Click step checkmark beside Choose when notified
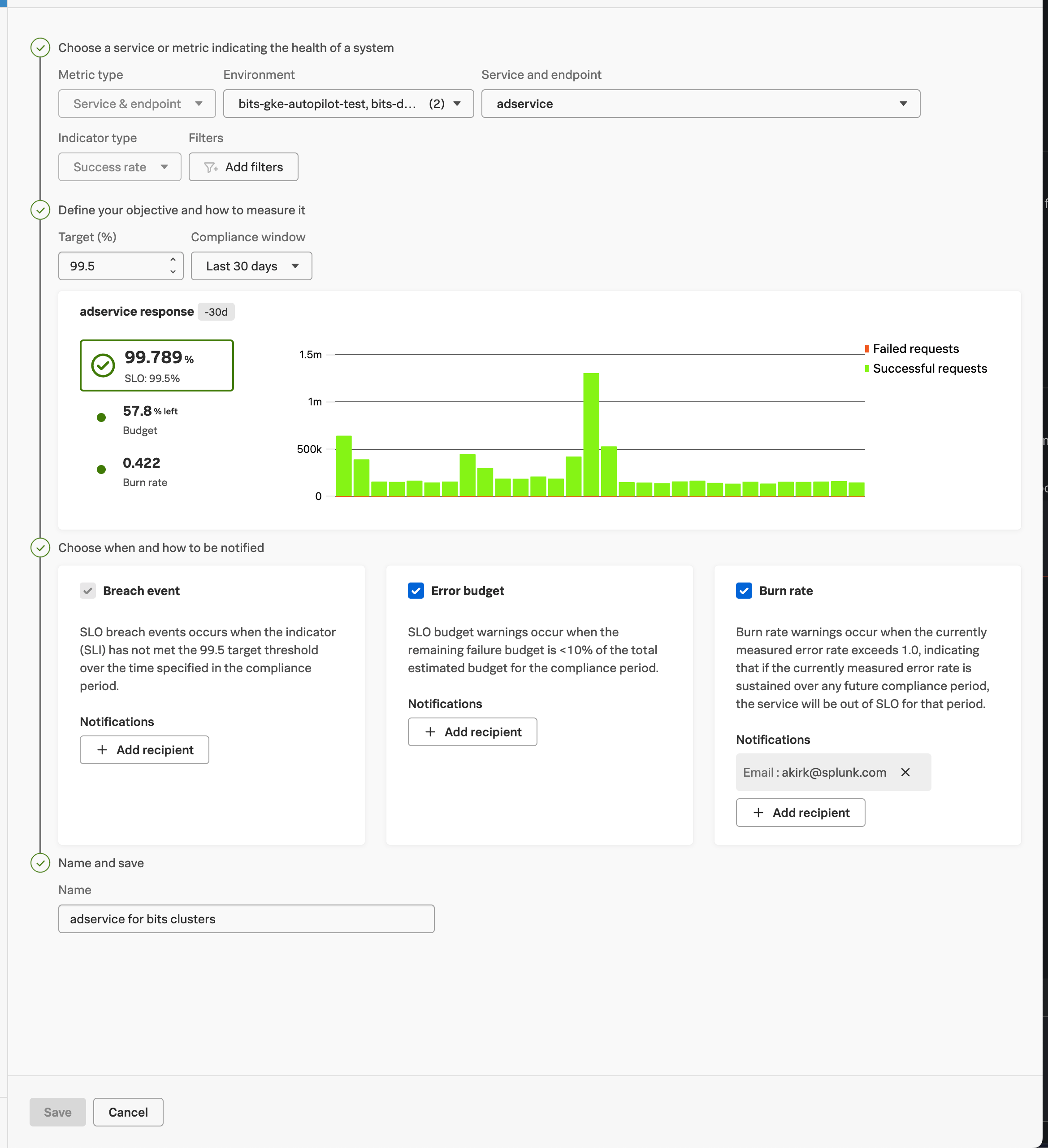Screen dimensions: 1048x1148 pos(40,548)
